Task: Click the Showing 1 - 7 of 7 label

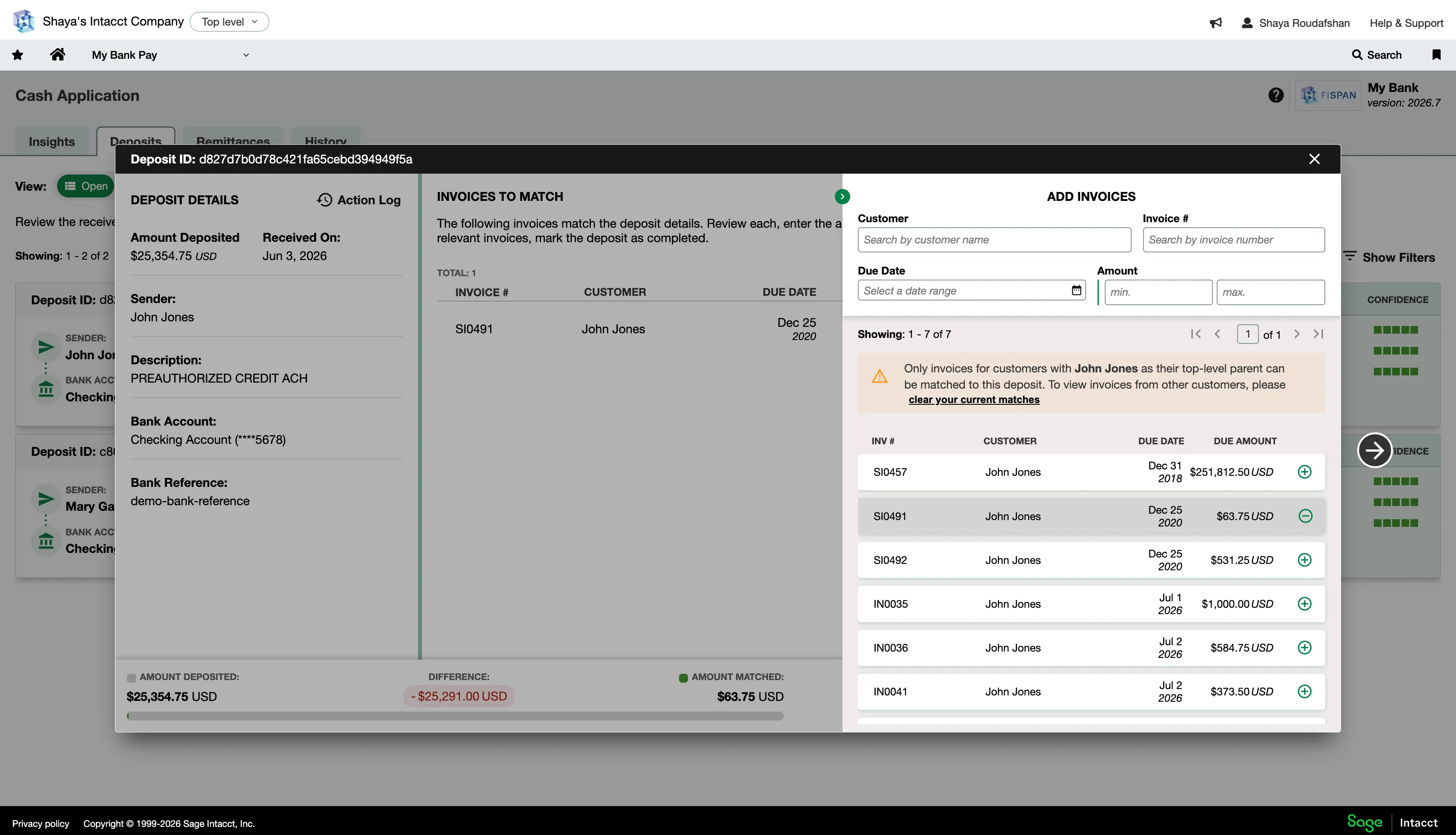Action: (904, 335)
